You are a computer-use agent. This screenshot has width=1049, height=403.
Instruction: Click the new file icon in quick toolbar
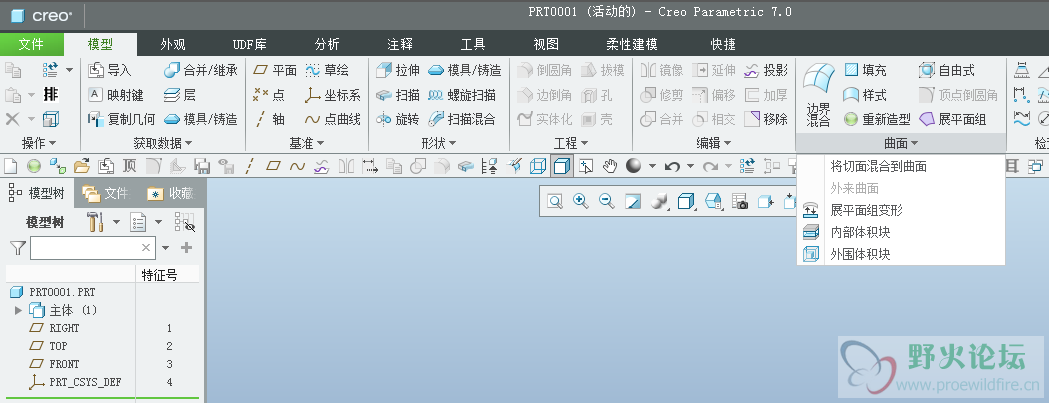[11, 166]
